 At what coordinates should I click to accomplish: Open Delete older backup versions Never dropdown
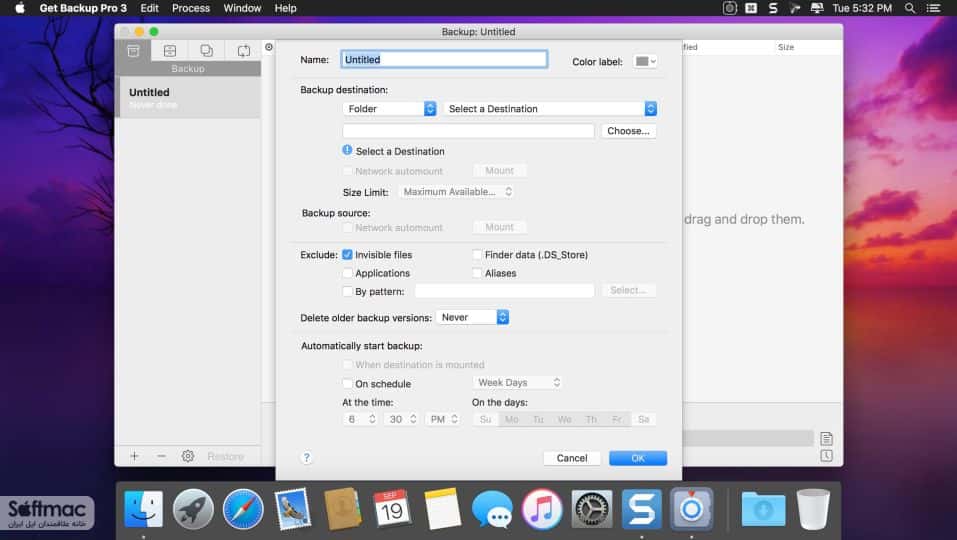click(x=472, y=317)
